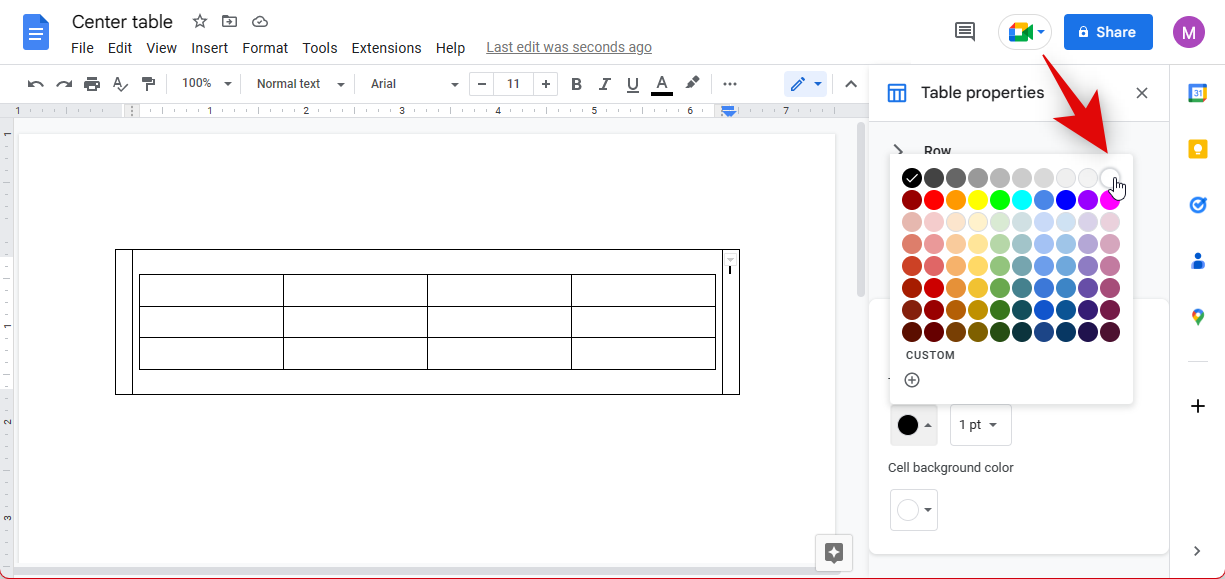1225x579 pixels.
Task: Open the Format menu
Action: 265,48
